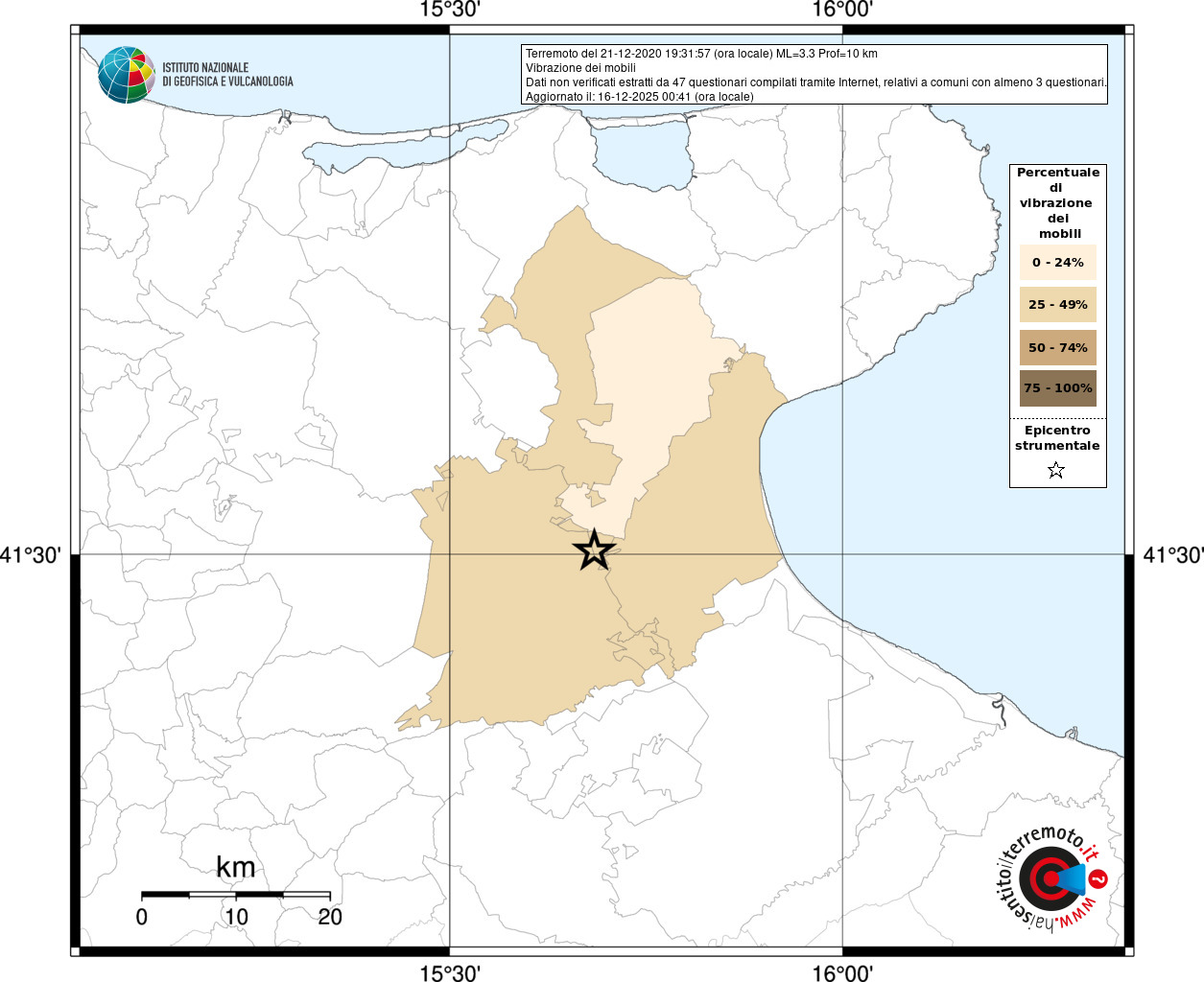Select the 0 - 24% legend swatch
Image resolution: width=1204 pixels, height=982 pixels.
(1057, 262)
